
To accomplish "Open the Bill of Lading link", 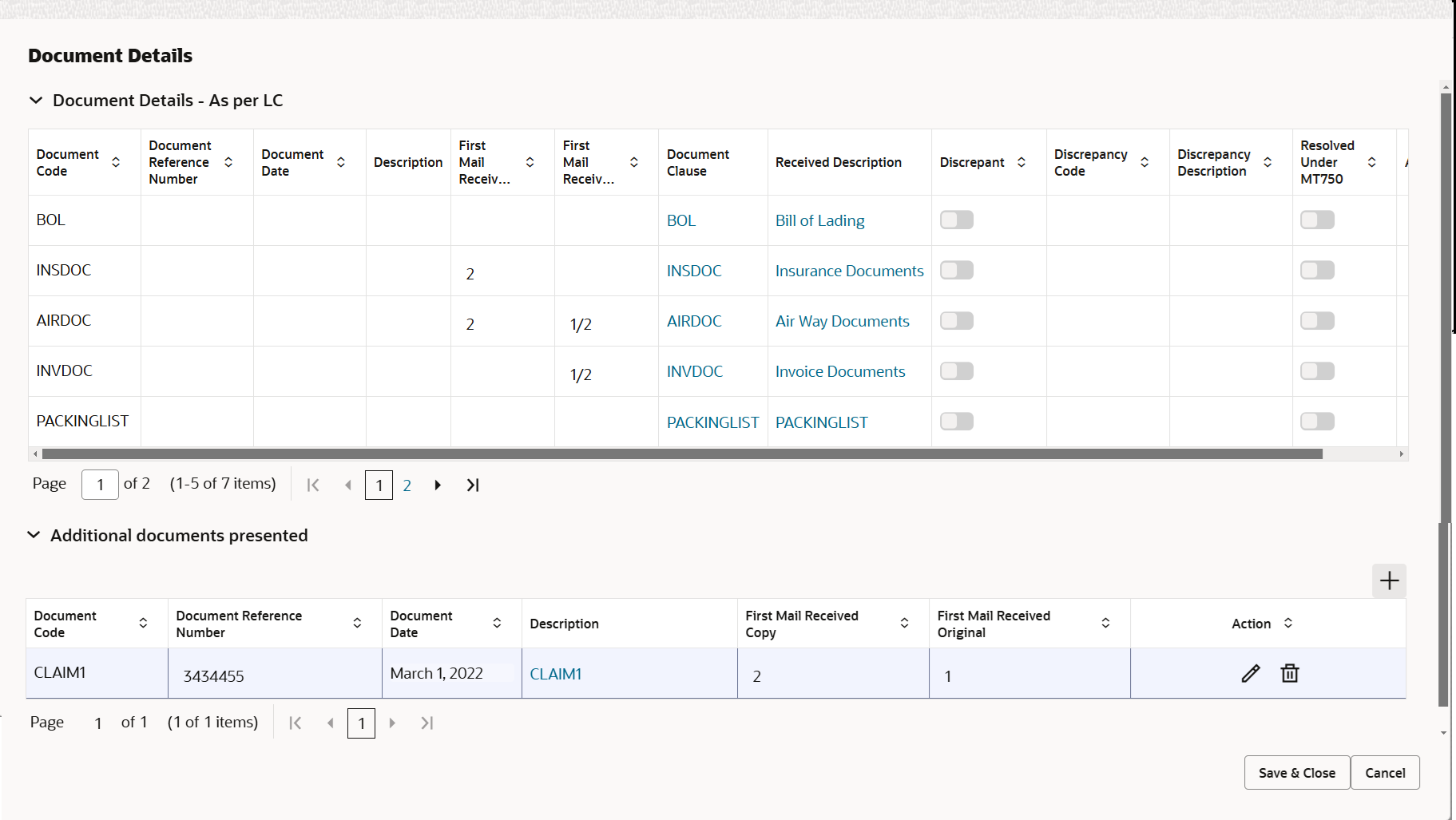I will click(819, 220).
